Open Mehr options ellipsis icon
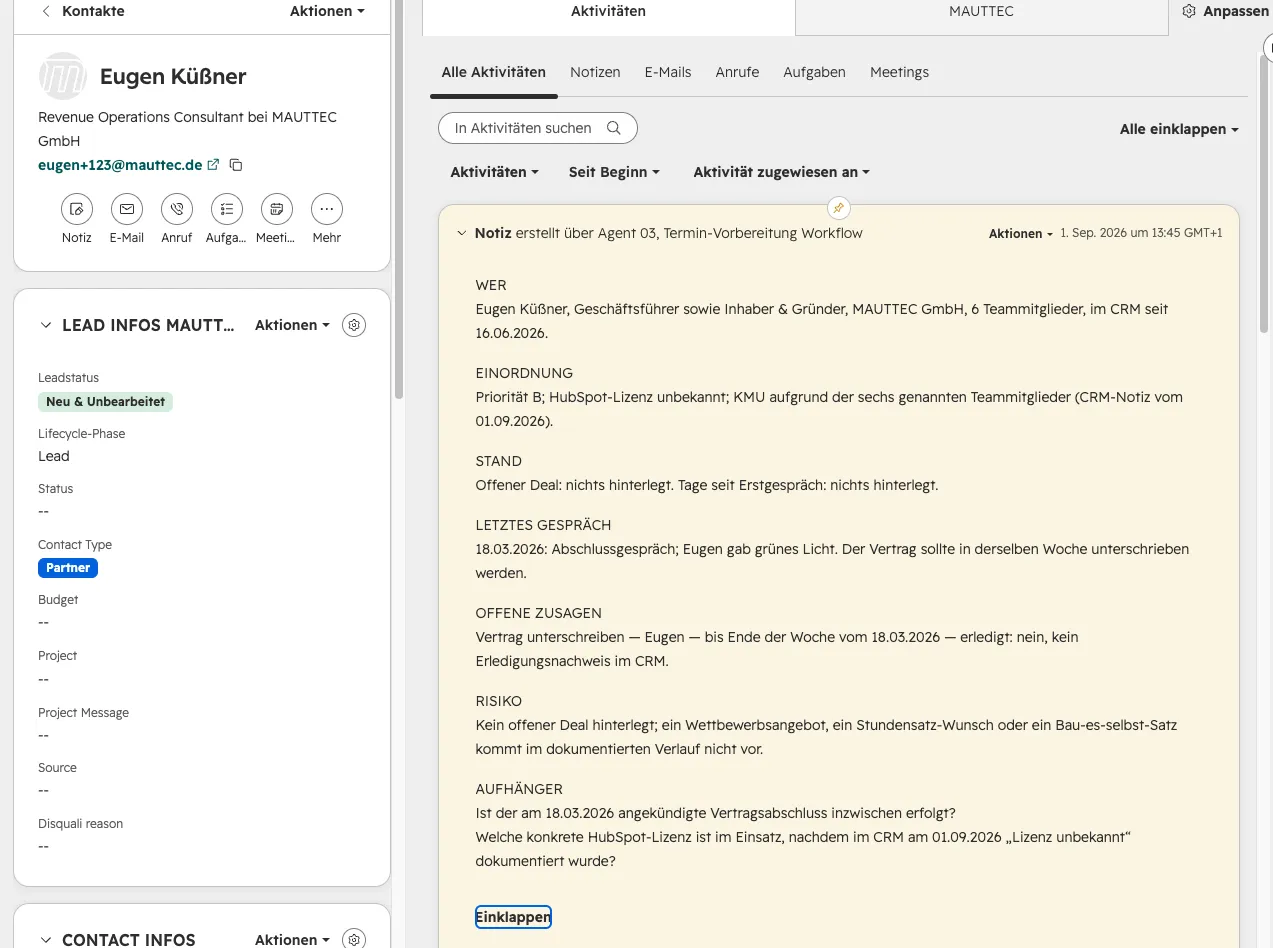Image resolution: width=1273 pixels, height=948 pixels. 327,209
